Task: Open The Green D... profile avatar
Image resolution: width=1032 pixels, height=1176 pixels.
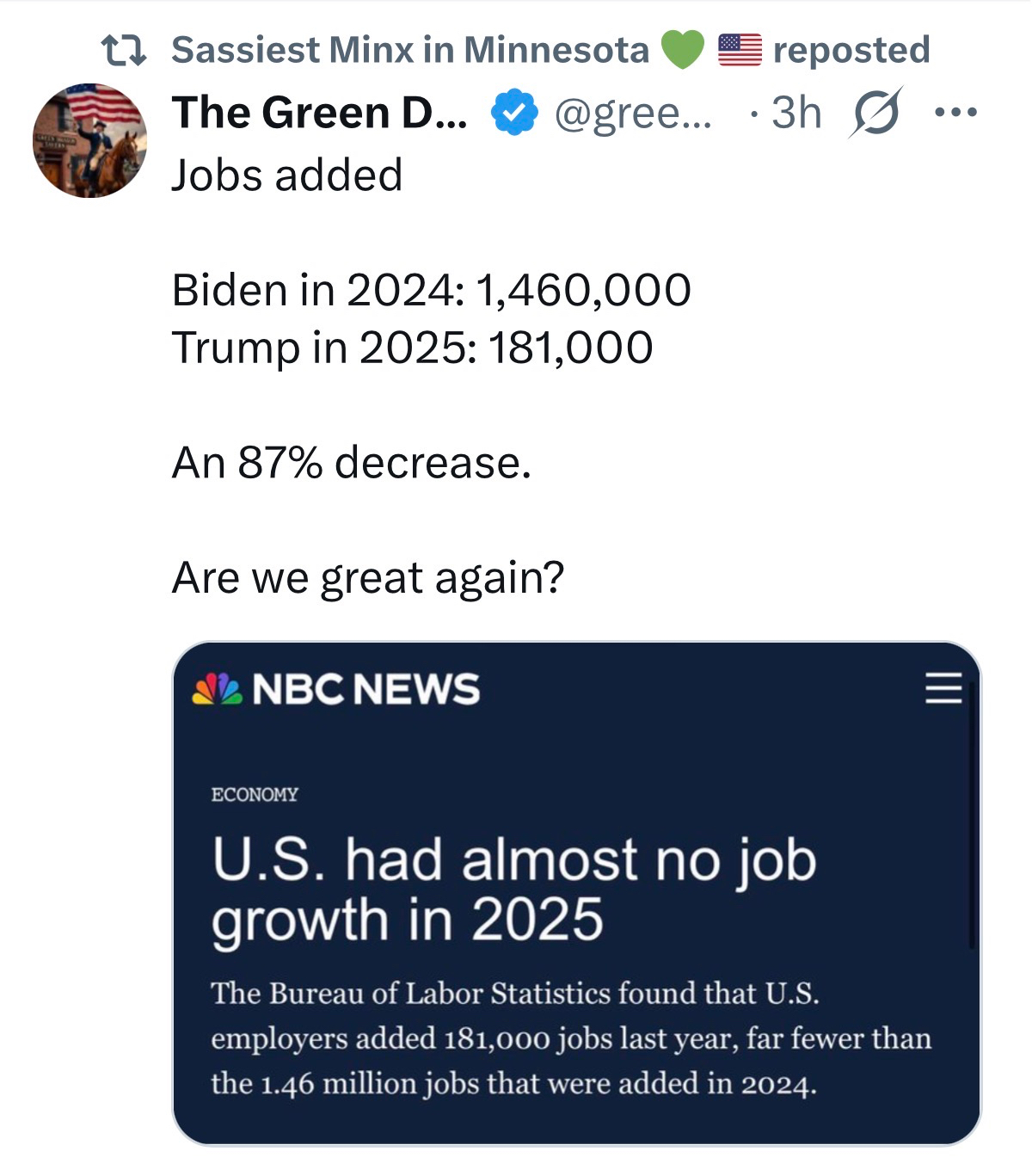Action: pyautogui.click(x=89, y=140)
